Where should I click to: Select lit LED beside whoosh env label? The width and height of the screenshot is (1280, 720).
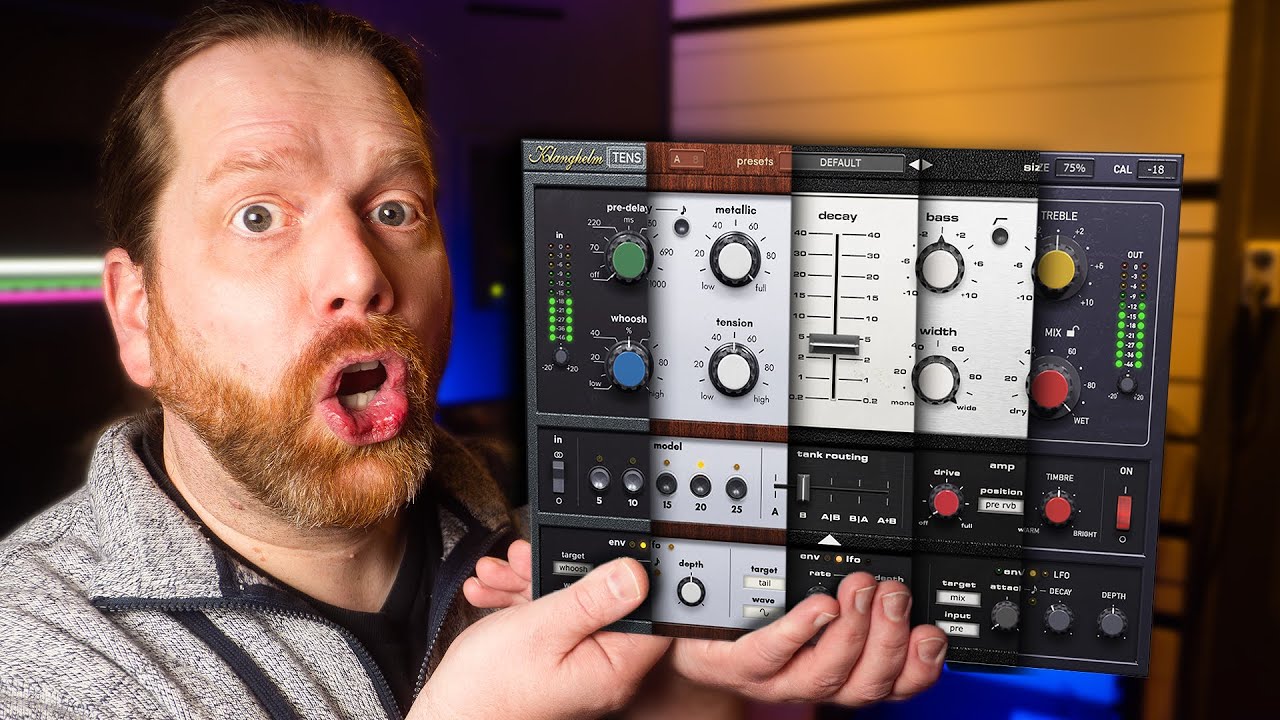coord(643,544)
